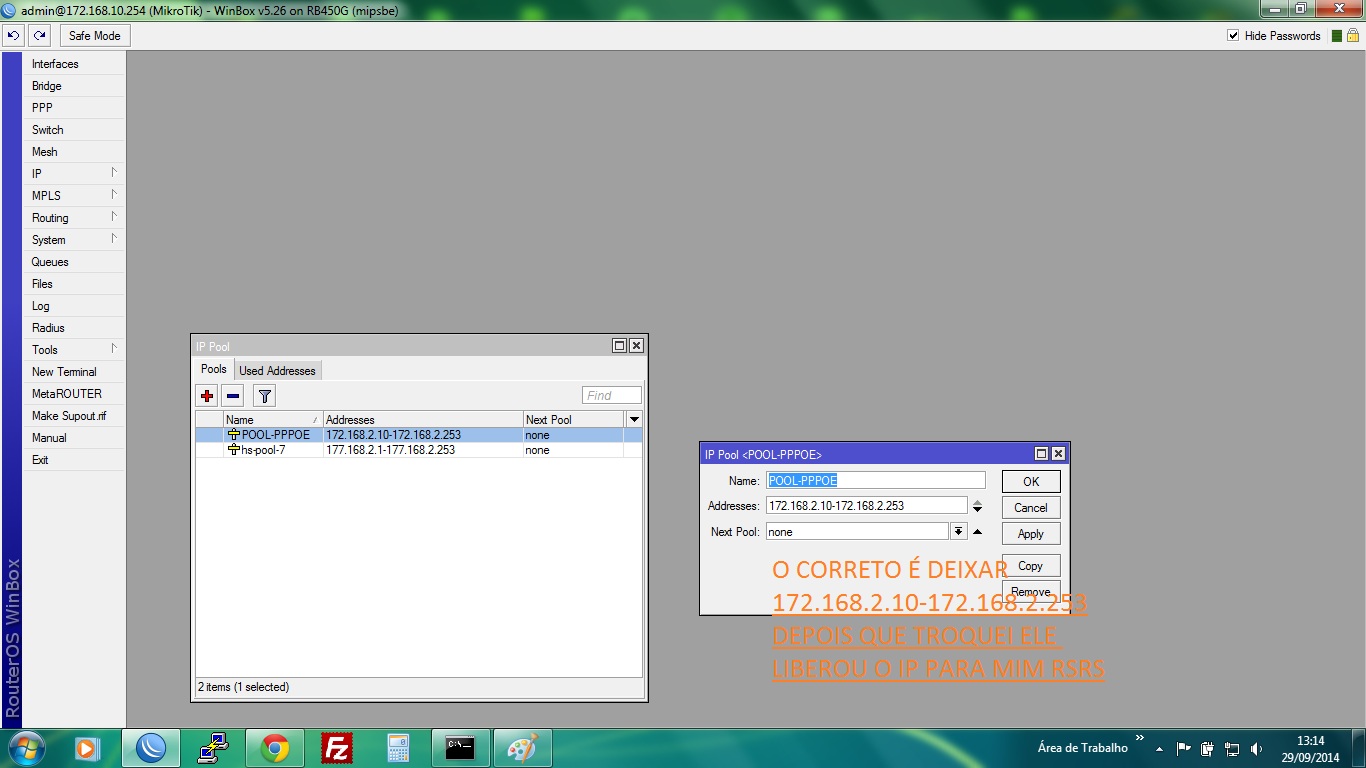Sort pools by the Next Pool column header
The width and height of the screenshot is (1366, 768).
(574, 420)
